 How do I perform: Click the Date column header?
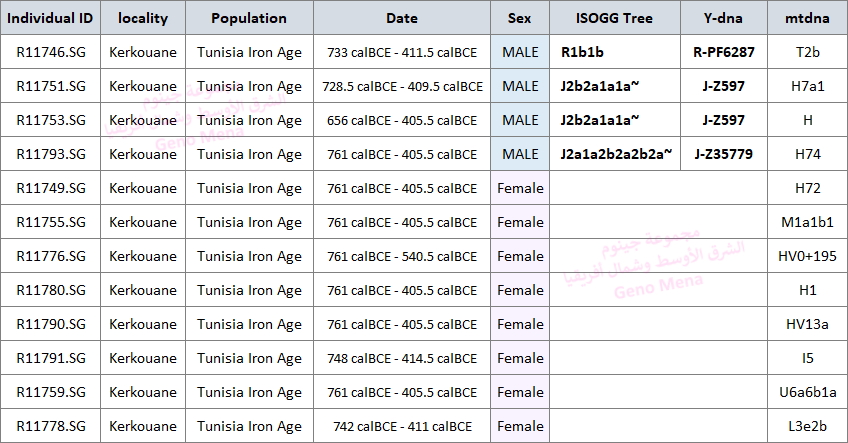coord(402,18)
